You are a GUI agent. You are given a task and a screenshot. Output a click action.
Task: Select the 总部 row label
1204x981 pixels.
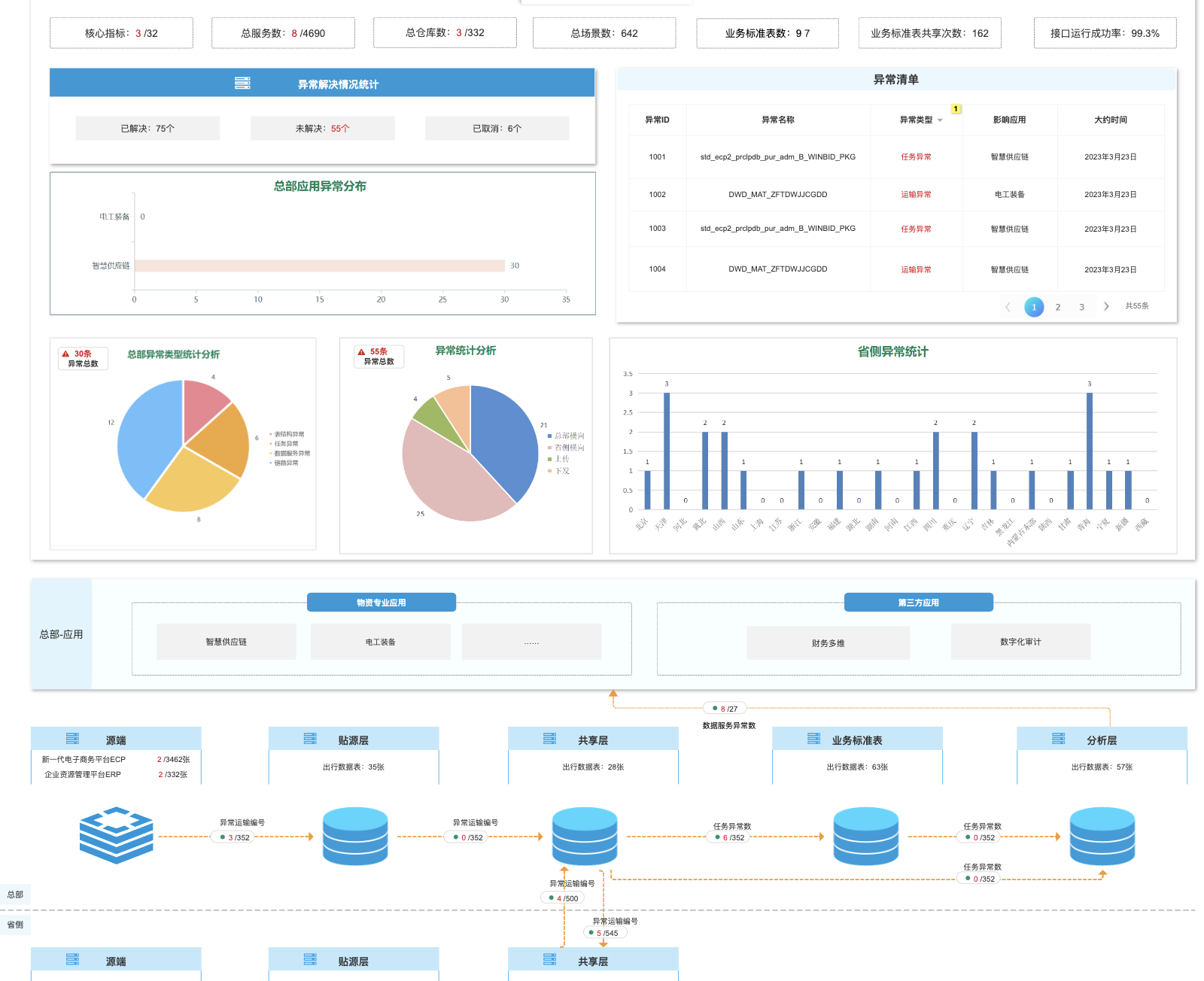click(x=15, y=894)
